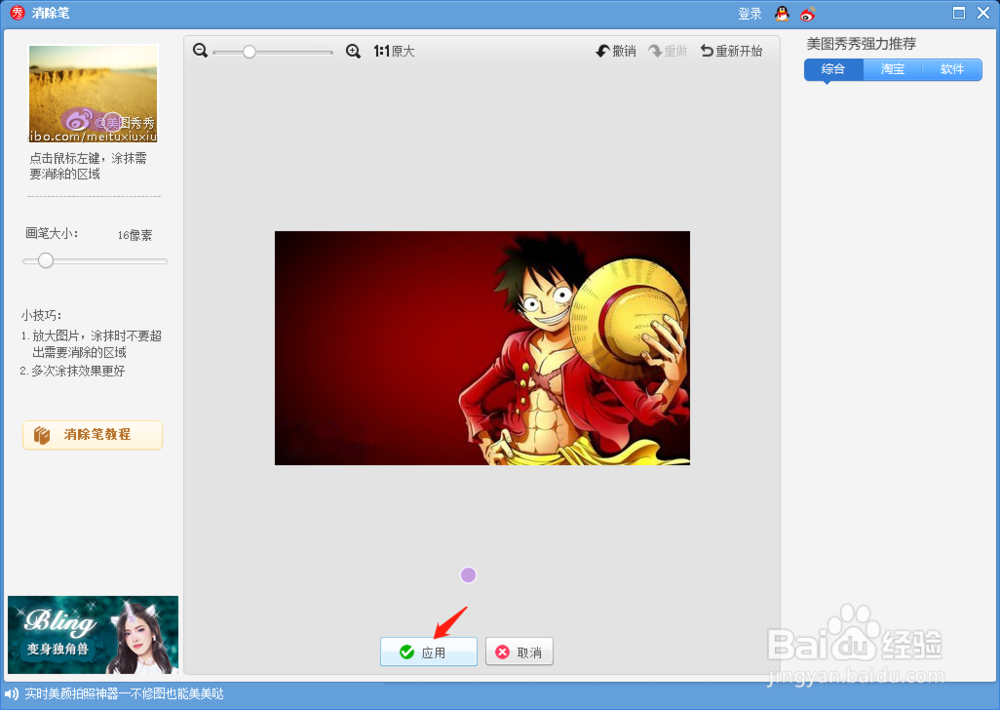Click the brush size slider handle
Screen dimensions: 1000x710
(45, 260)
